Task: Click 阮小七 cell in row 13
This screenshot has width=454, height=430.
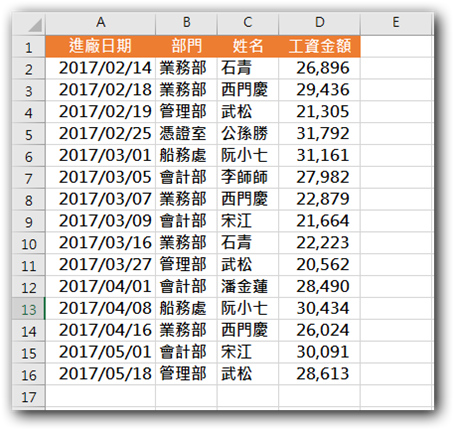Action: coord(248,308)
